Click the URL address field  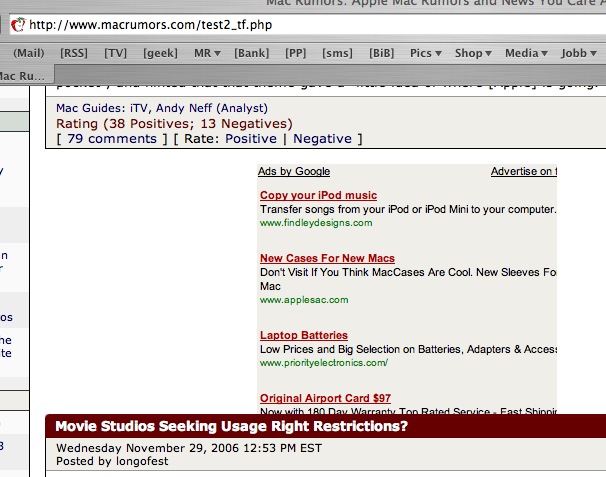[308, 25]
